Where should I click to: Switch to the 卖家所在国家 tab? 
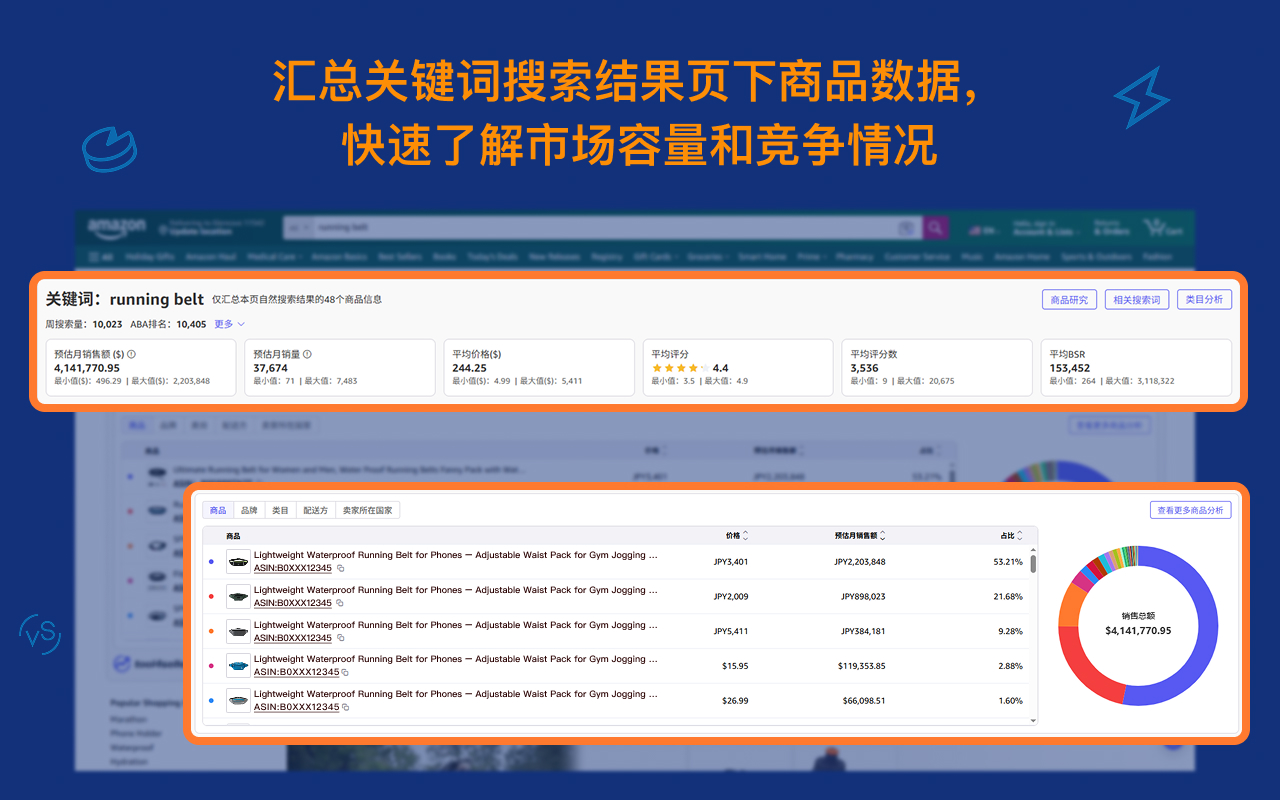point(370,510)
